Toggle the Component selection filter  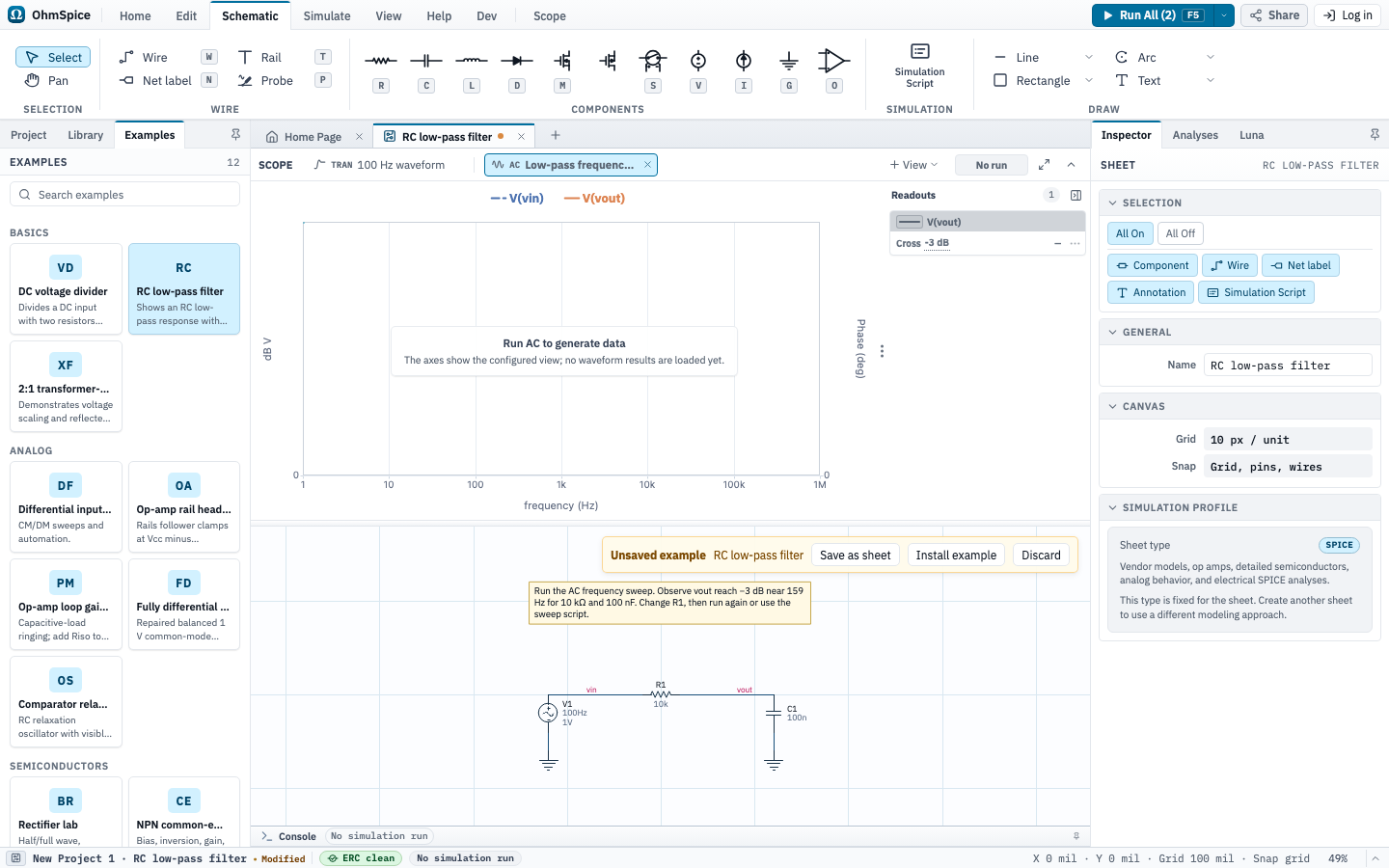click(x=1153, y=265)
